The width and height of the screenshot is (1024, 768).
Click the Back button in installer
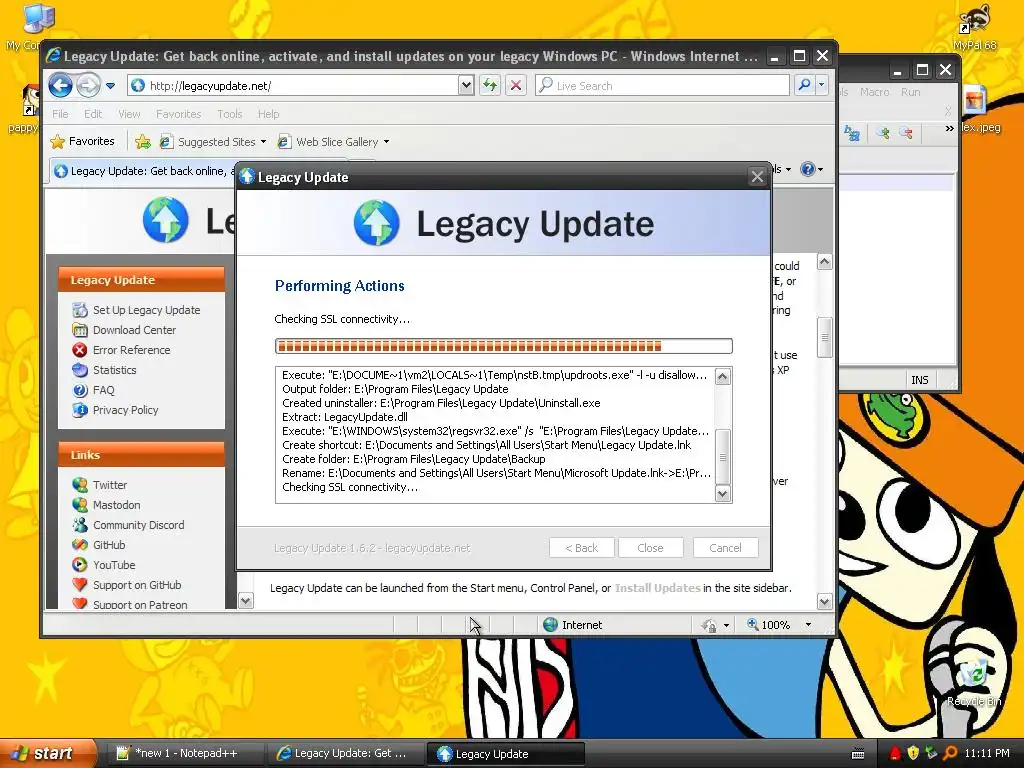pos(581,548)
